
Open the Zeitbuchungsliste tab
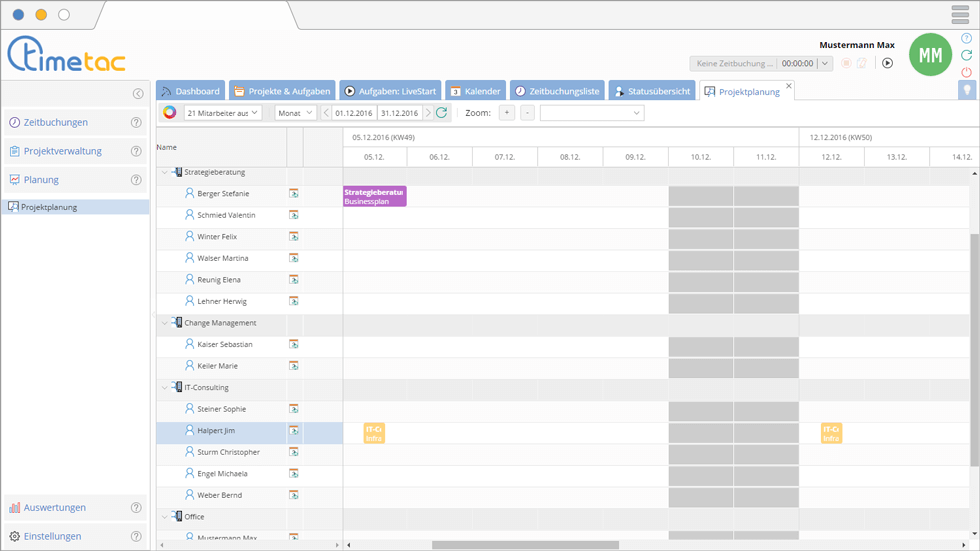[x=557, y=91]
